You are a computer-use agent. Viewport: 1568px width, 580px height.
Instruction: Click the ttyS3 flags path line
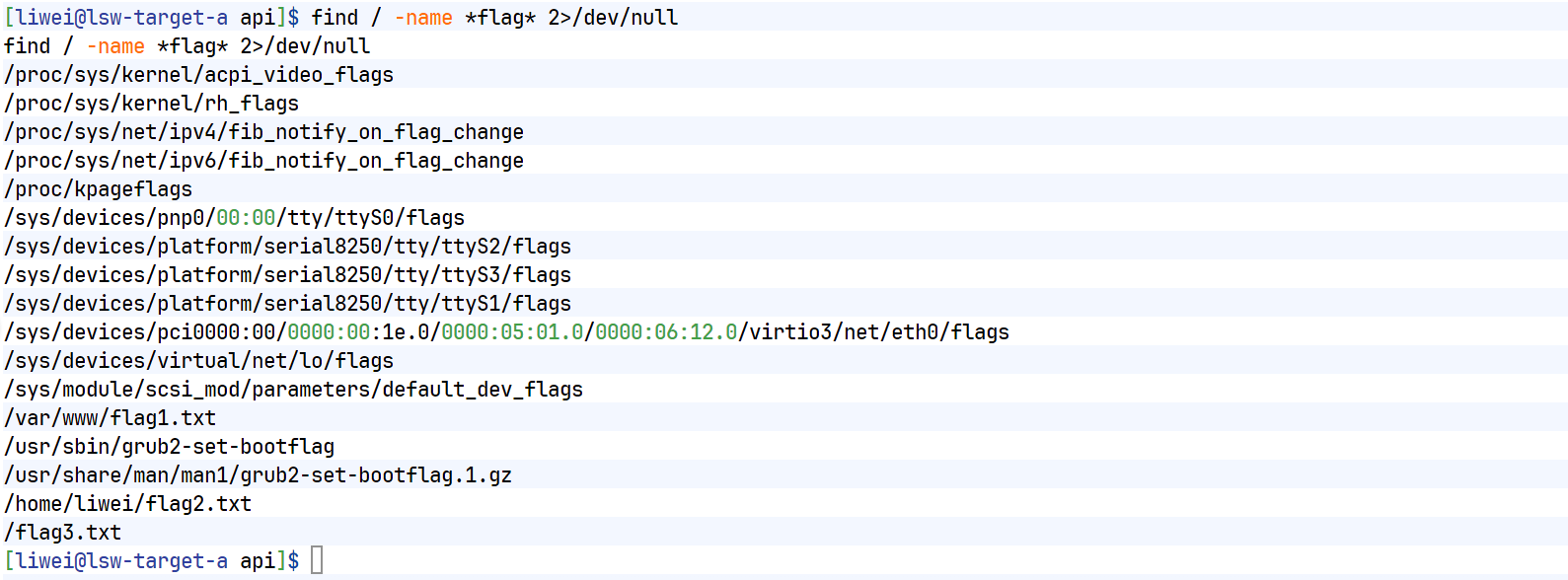287,275
